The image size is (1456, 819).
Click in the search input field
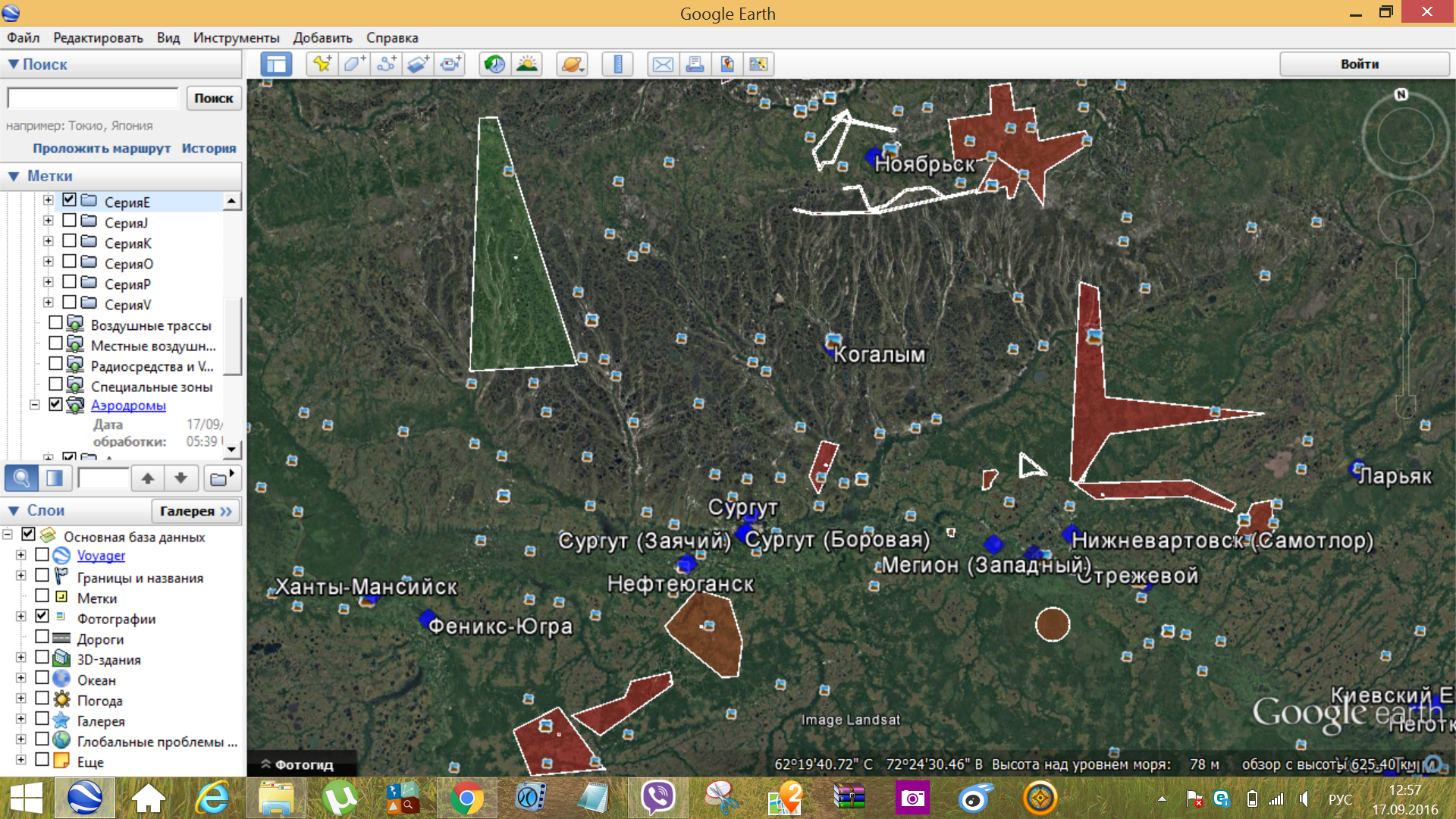pos(93,98)
